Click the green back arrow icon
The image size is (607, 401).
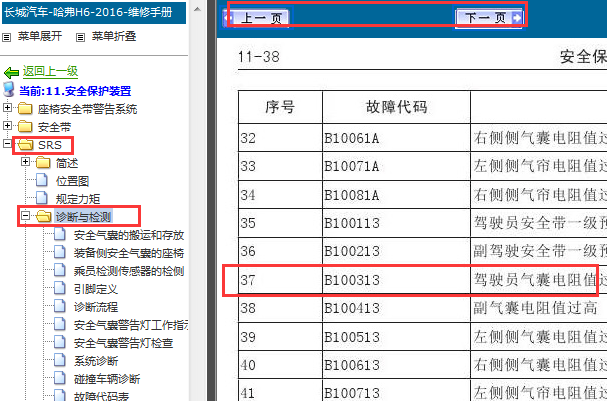pos(11,72)
